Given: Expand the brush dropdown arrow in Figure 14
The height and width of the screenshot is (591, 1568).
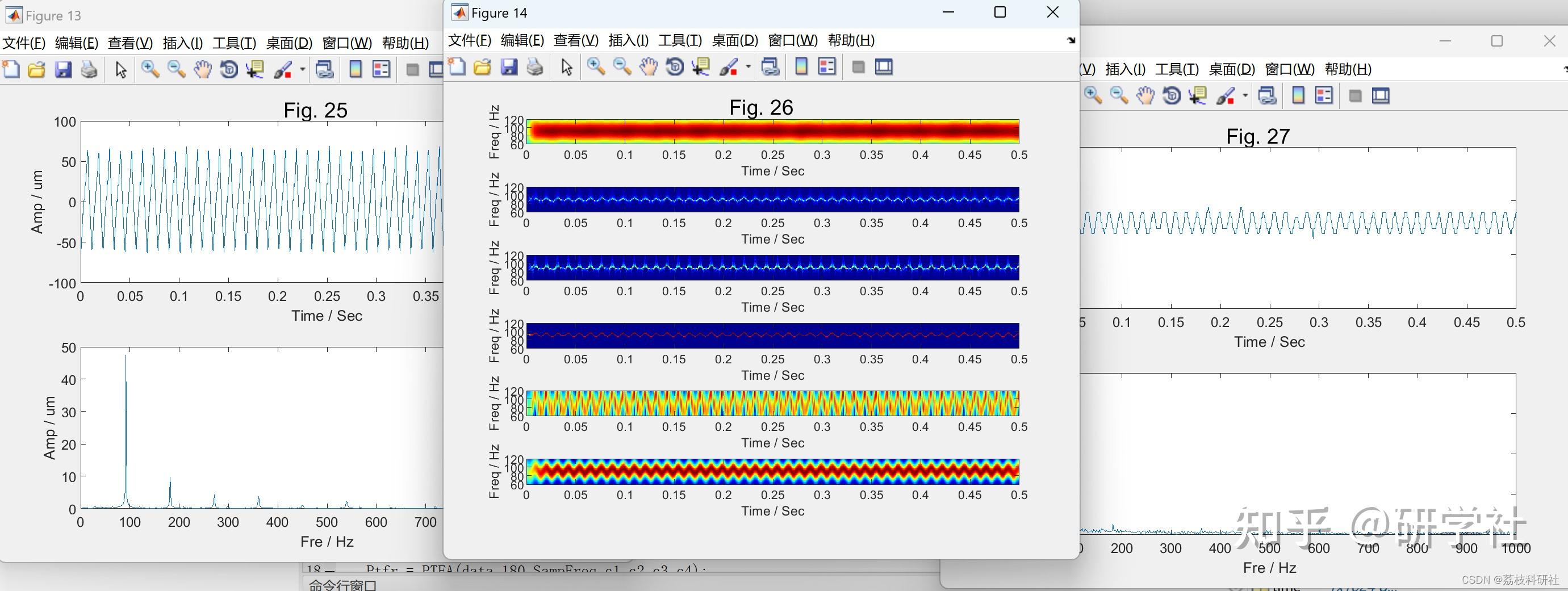Looking at the screenshot, I should (748, 67).
